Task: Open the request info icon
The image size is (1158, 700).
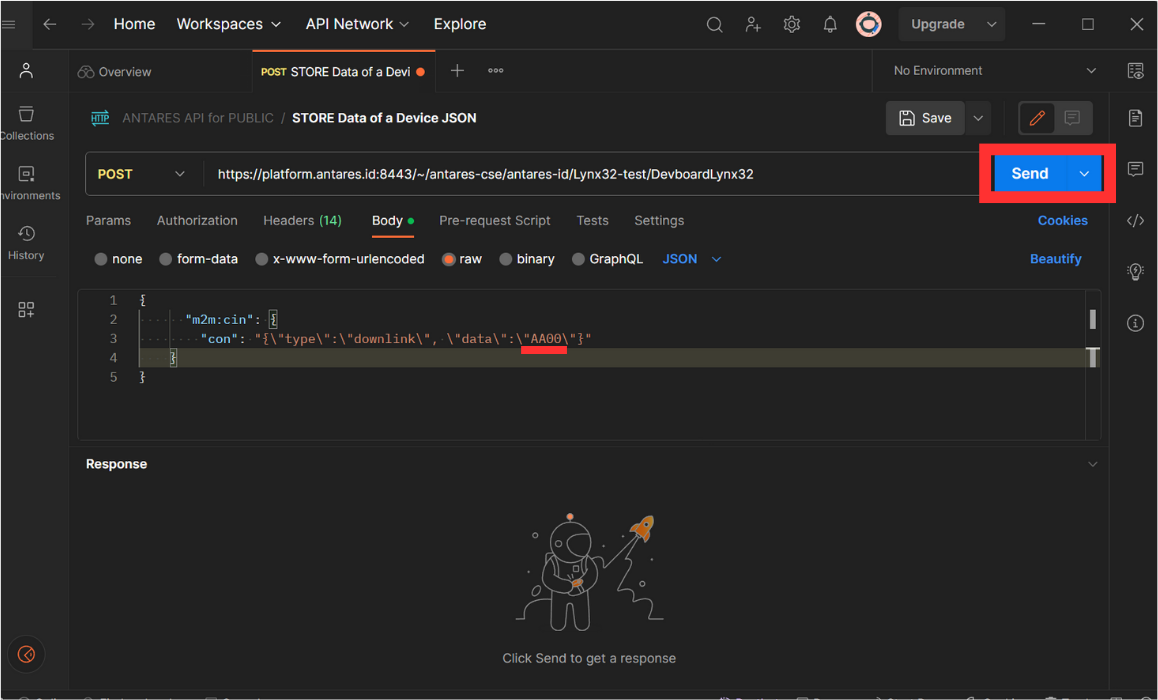Action: coord(1135,323)
